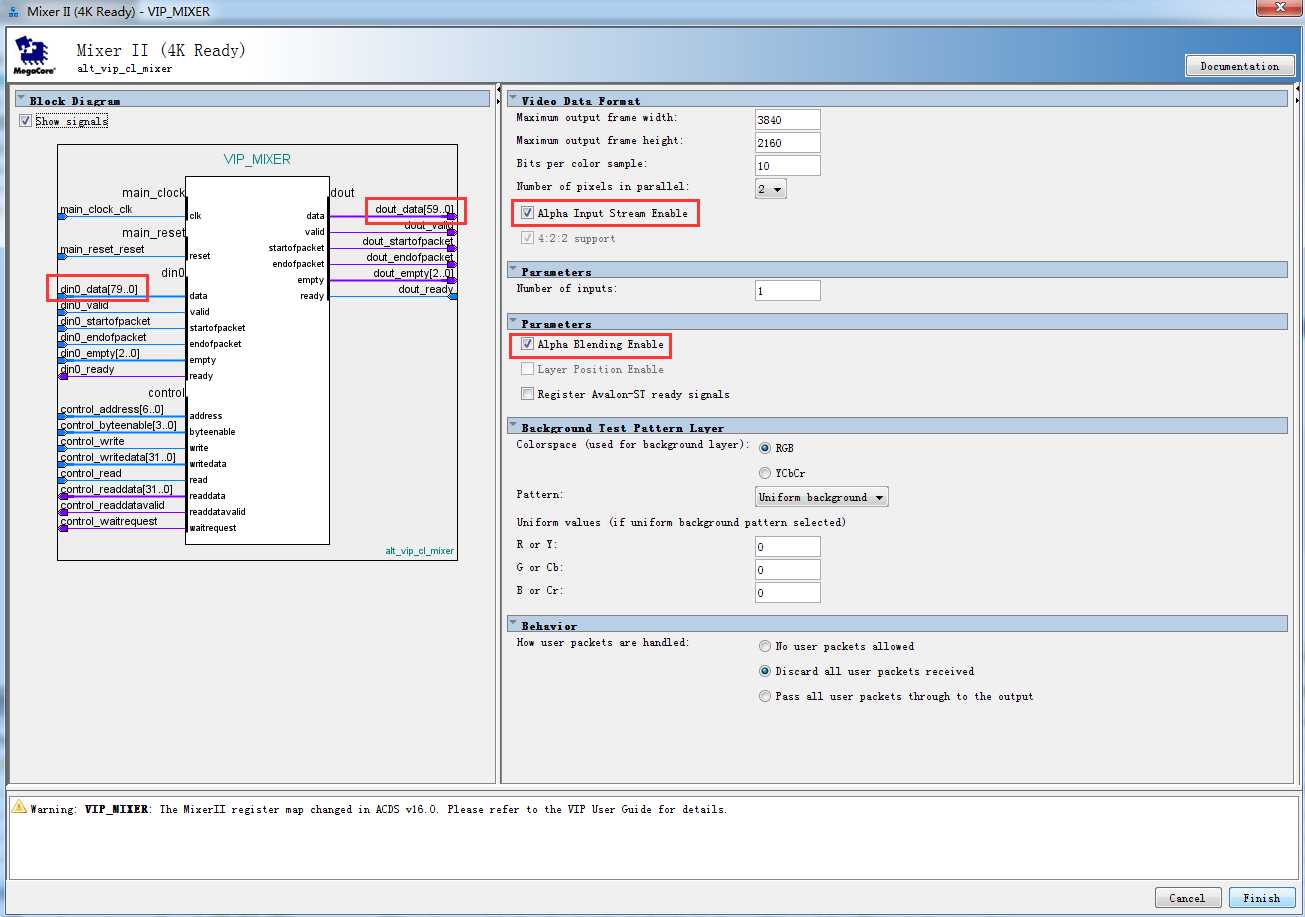Click the control_readdata[31..0] signal label

pyautogui.click(x=116, y=489)
